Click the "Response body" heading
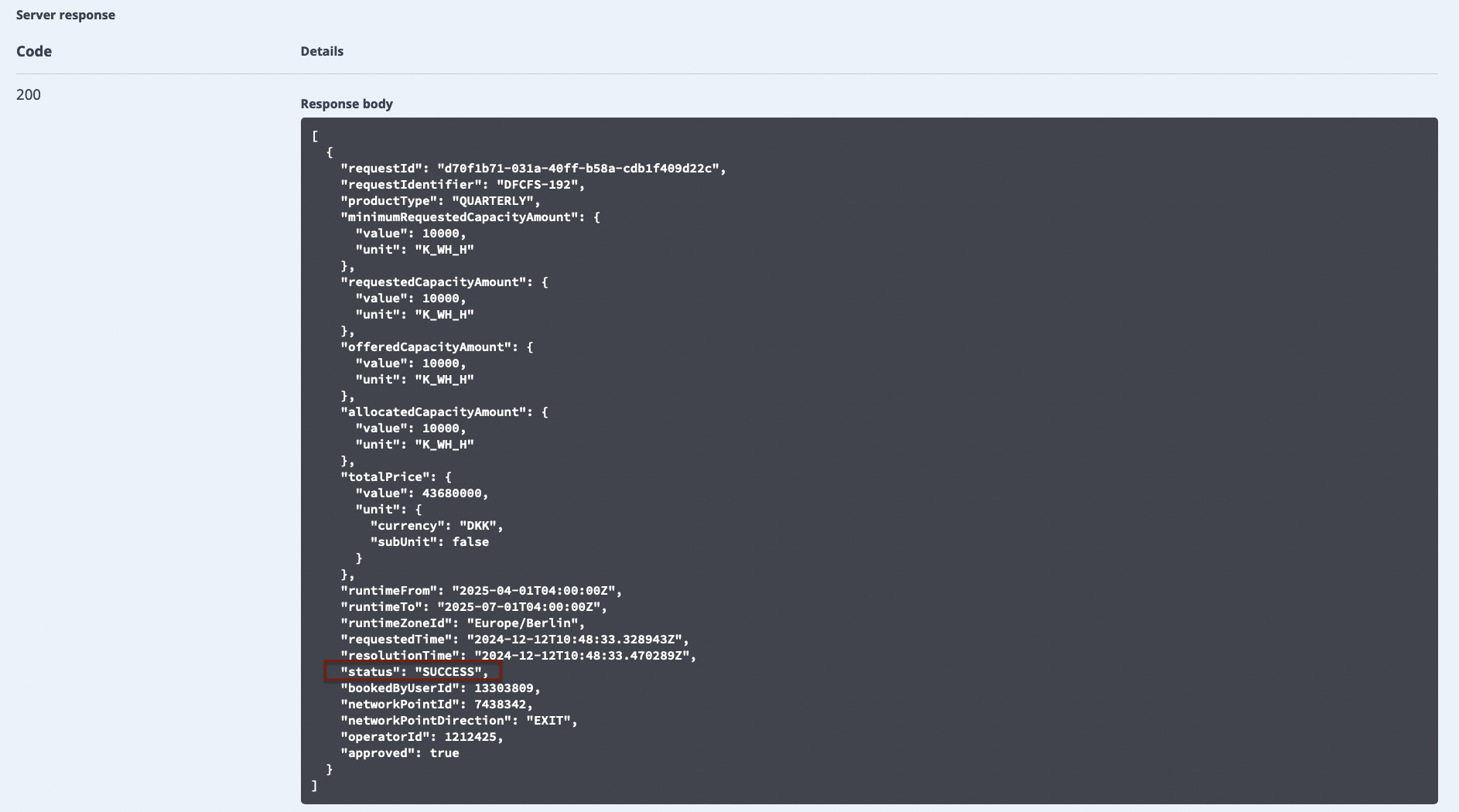 point(347,104)
